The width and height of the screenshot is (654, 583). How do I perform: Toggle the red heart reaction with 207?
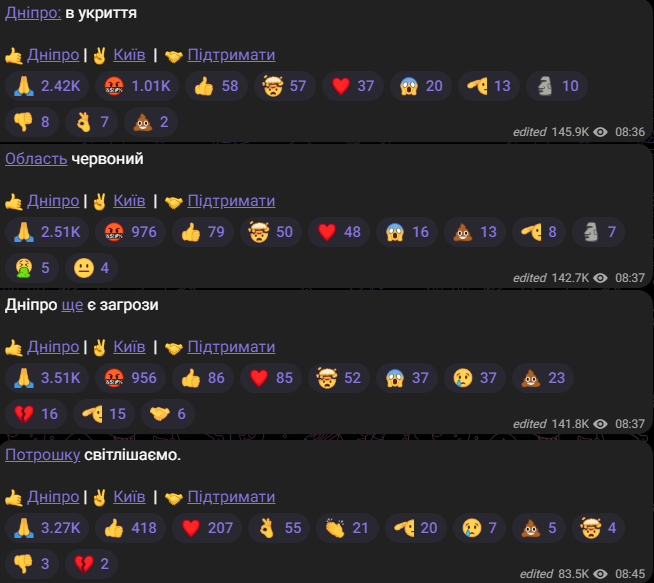click(x=207, y=528)
